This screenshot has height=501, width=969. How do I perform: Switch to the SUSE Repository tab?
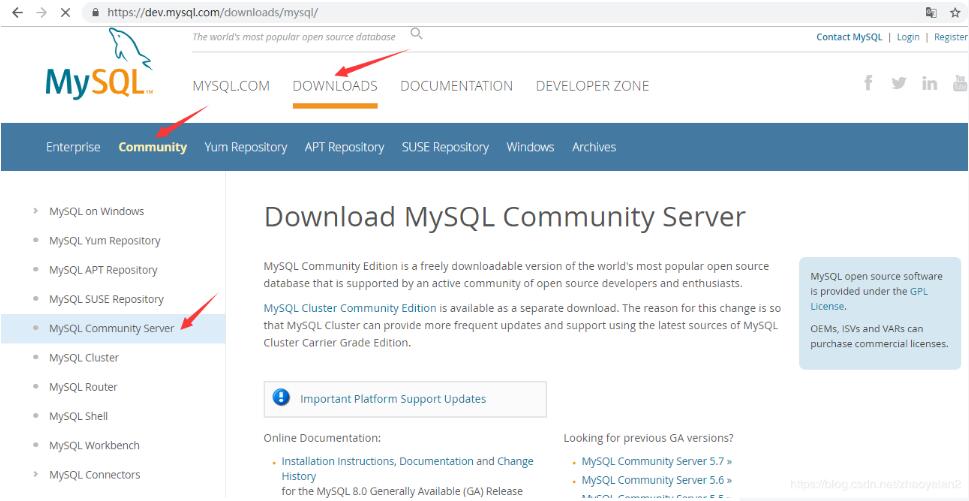coord(445,147)
